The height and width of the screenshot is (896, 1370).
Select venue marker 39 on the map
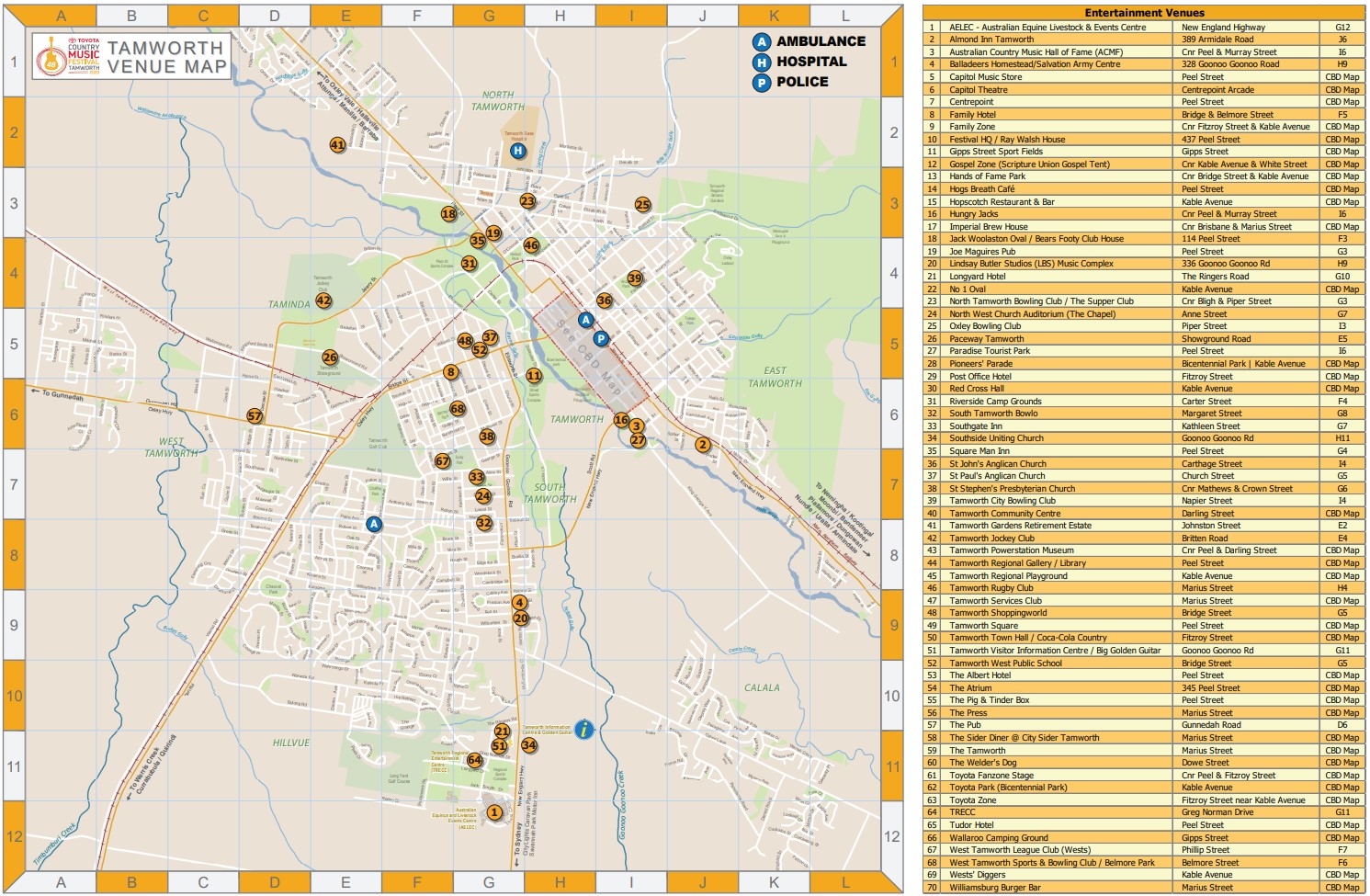point(635,278)
